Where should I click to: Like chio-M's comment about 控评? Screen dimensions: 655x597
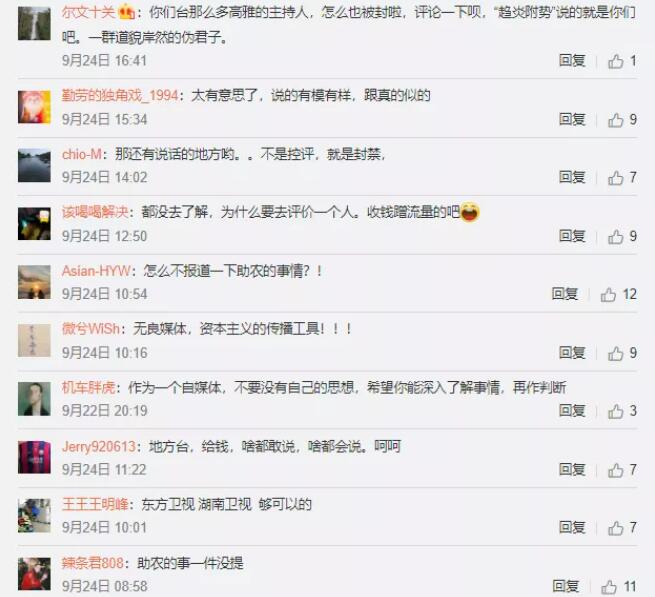click(615, 178)
